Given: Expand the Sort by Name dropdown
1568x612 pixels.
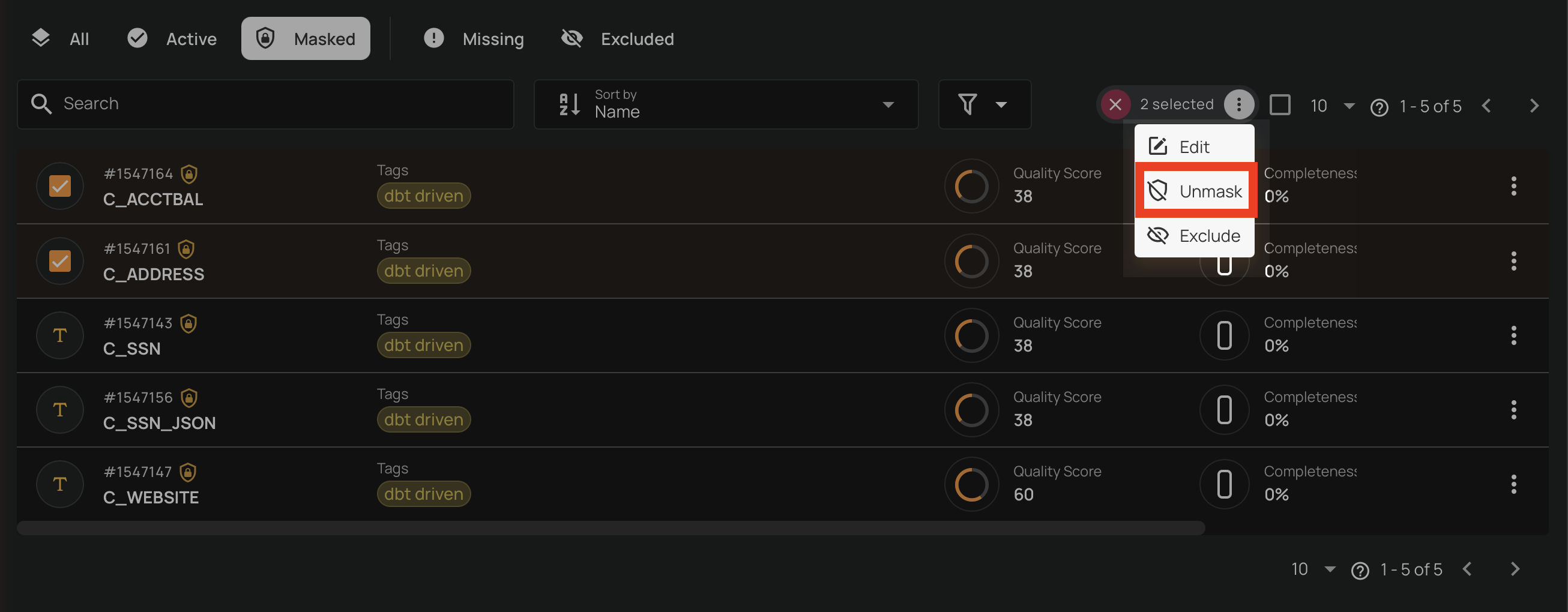Looking at the screenshot, I should [725, 104].
